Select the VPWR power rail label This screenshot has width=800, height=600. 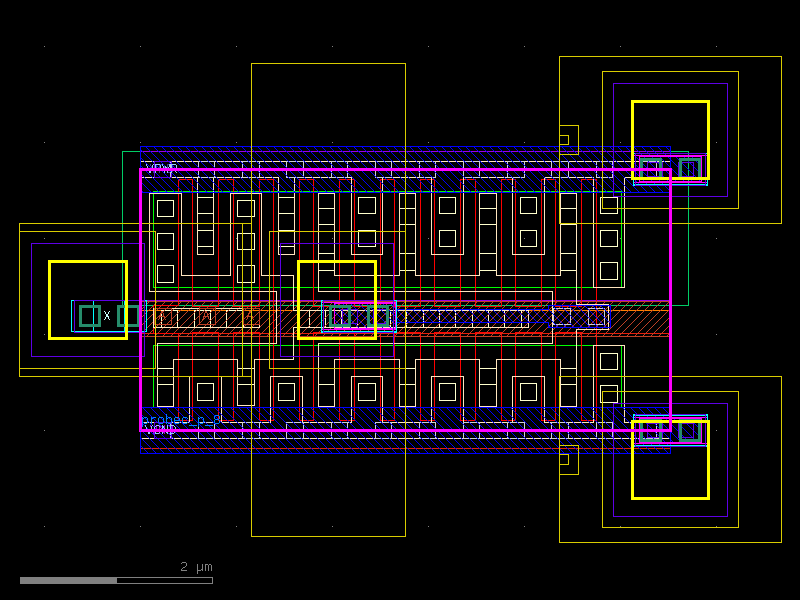(162, 166)
